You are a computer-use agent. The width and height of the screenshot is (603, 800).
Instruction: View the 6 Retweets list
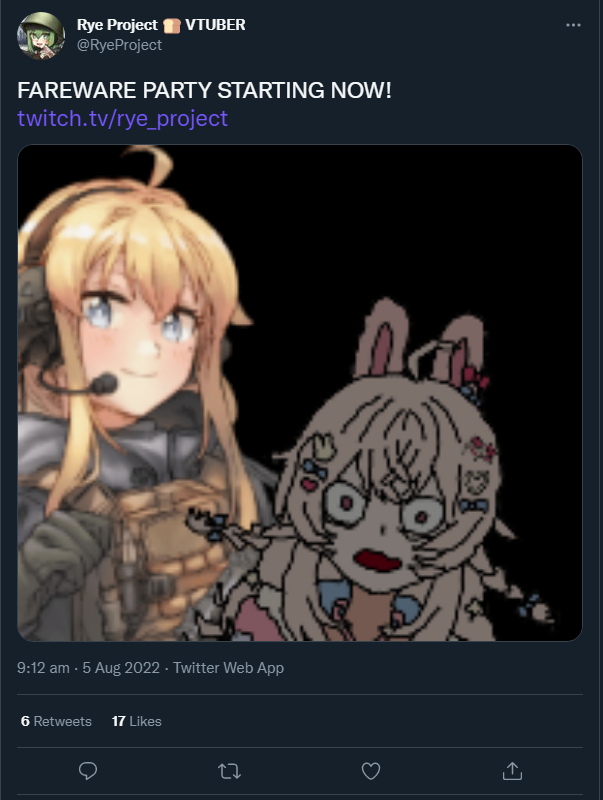[56, 721]
